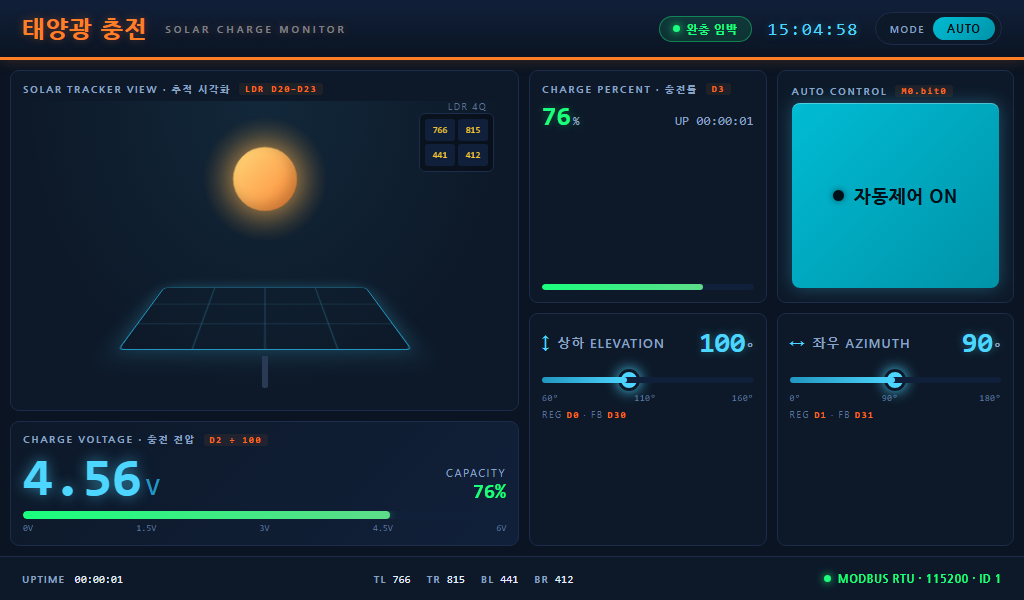
Task: Click the clock reading 15:04:58
Action: coord(812,29)
